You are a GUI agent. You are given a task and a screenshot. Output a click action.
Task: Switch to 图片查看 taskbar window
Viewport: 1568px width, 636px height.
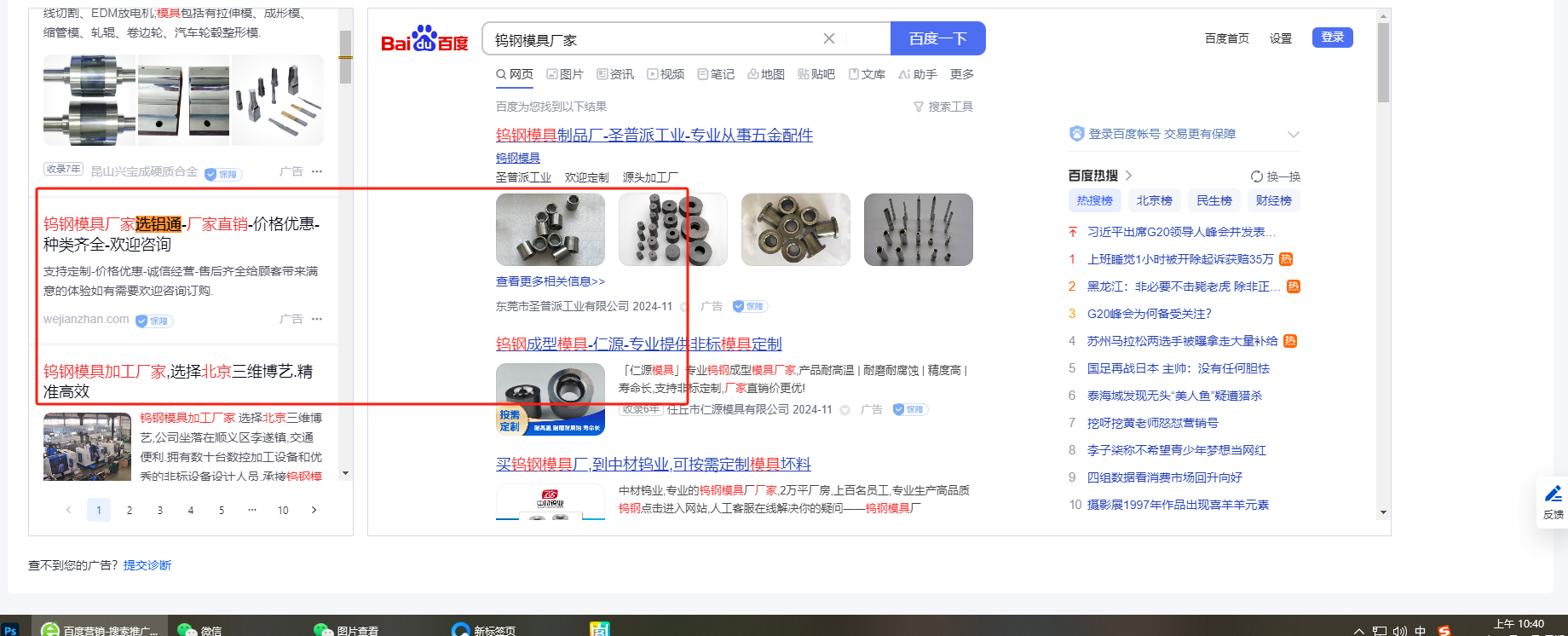(346, 630)
